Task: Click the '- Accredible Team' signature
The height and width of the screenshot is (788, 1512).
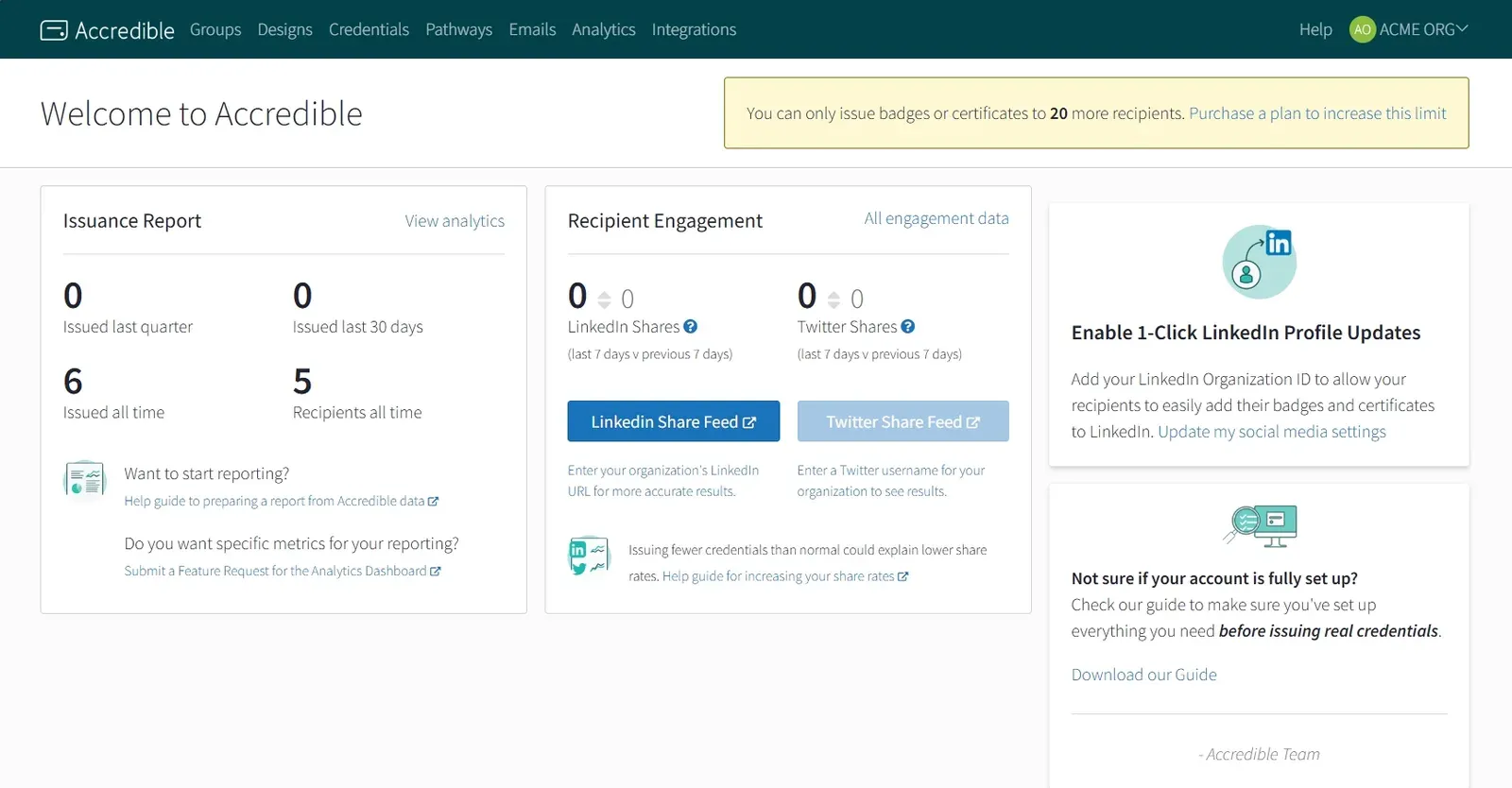Action: click(x=1259, y=754)
